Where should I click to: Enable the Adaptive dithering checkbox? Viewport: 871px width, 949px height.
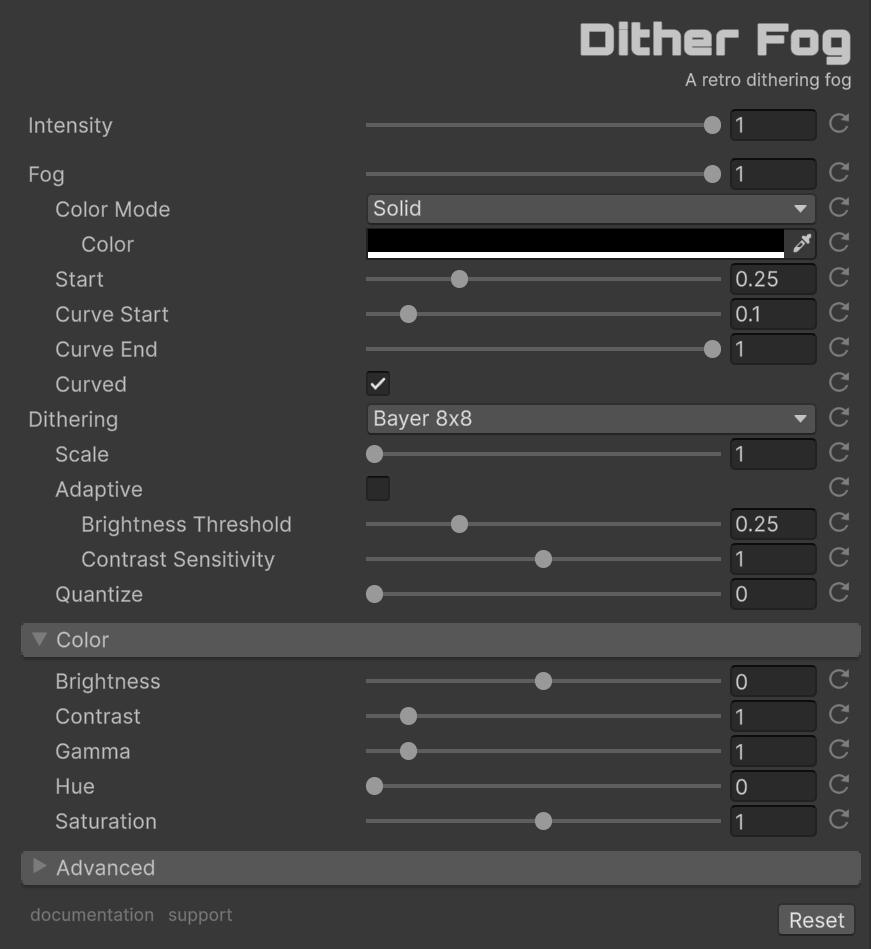pyautogui.click(x=378, y=489)
